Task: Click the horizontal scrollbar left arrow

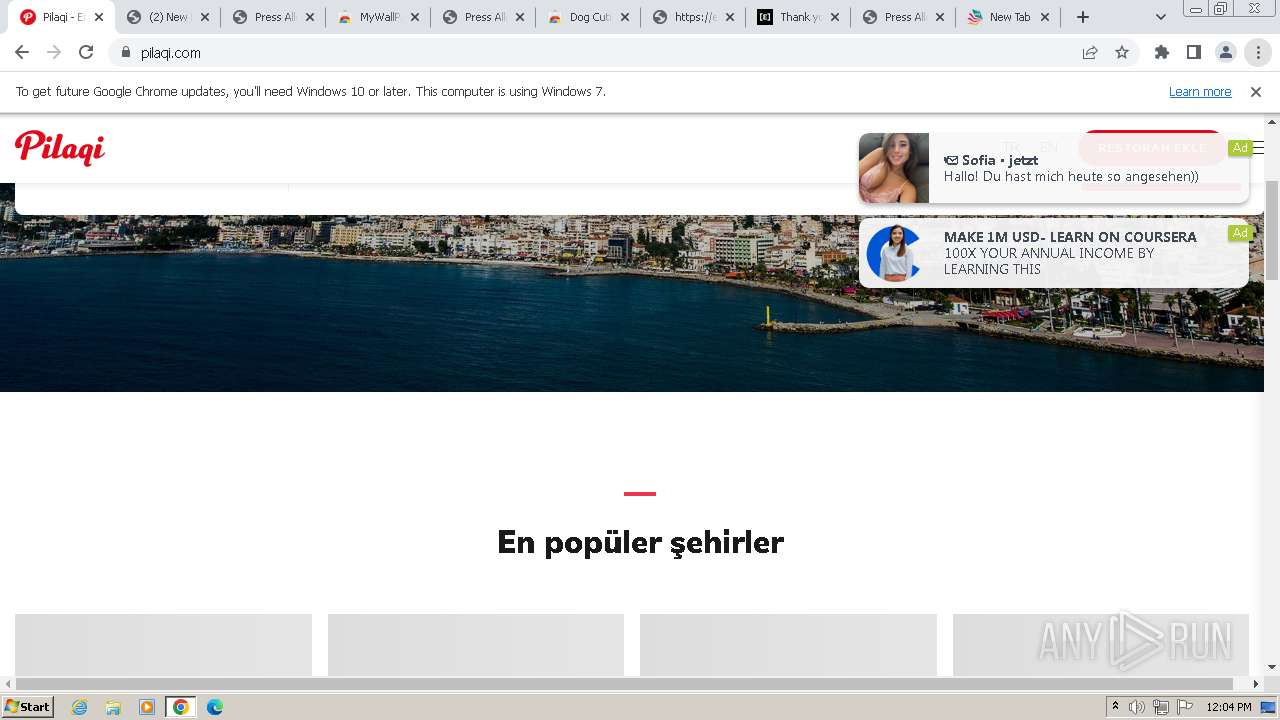Action: point(8,684)
